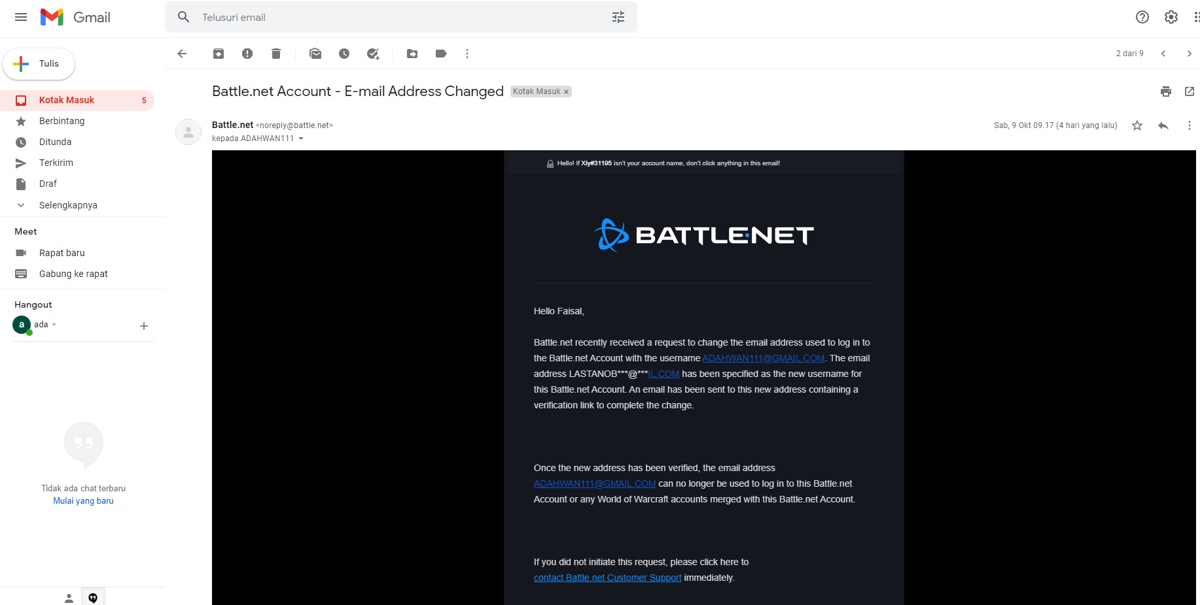This screenshot has height=605, width=1200.
Task: Star this message
Action: click(1137, 126)
